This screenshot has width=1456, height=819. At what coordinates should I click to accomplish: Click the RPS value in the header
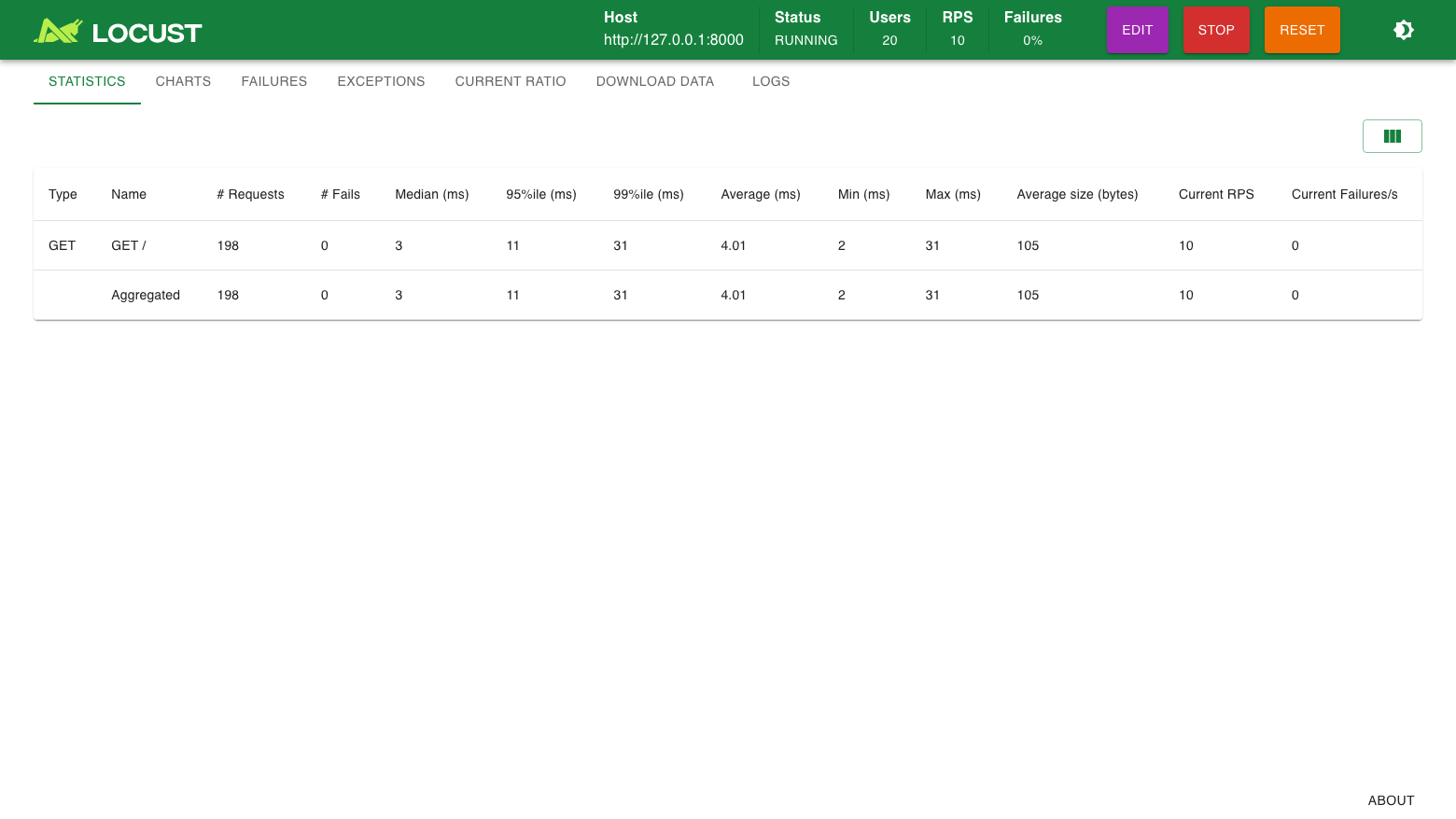pos(958,40)
